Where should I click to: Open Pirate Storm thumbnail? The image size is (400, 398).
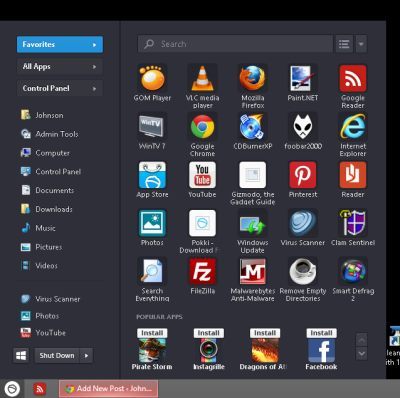pos(152,350)
